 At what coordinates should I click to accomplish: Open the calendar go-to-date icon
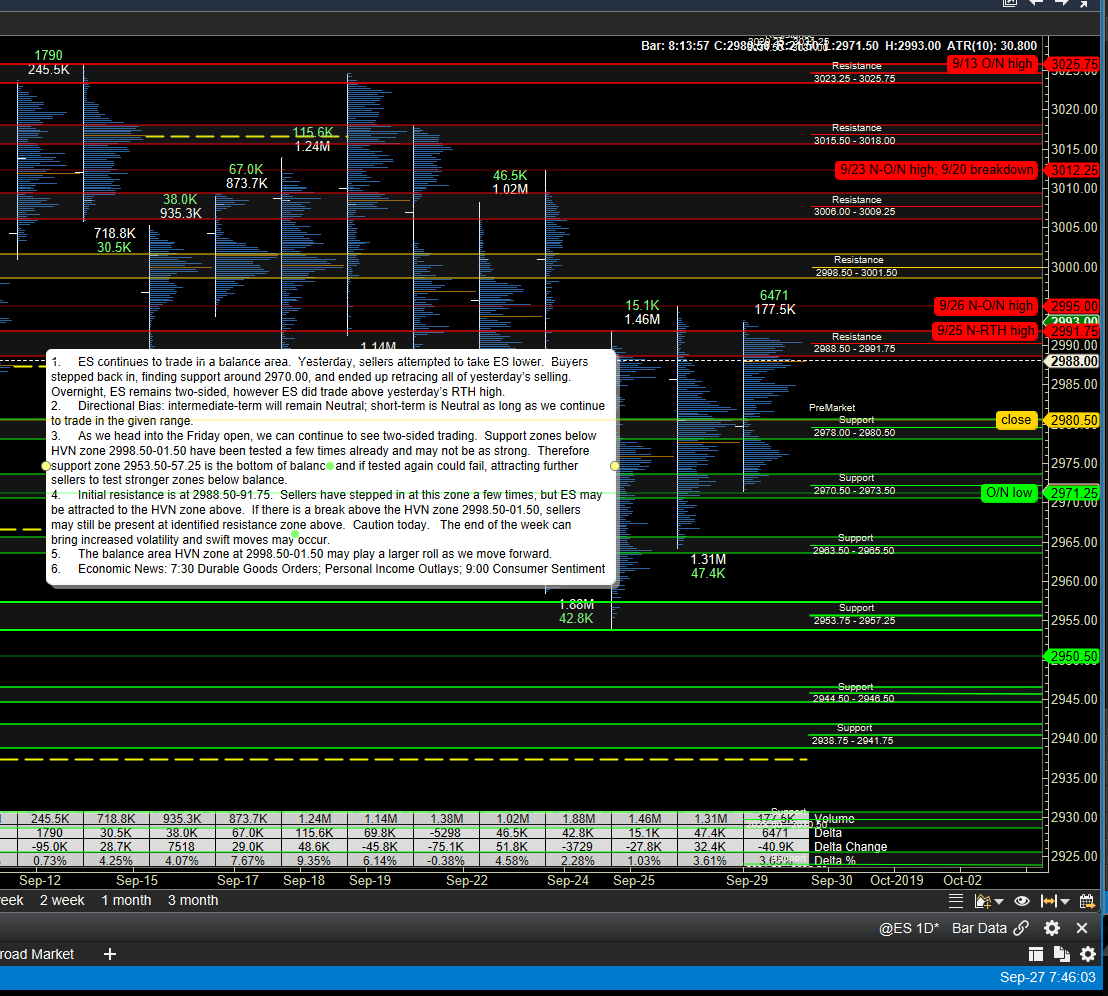point(1088,901)
